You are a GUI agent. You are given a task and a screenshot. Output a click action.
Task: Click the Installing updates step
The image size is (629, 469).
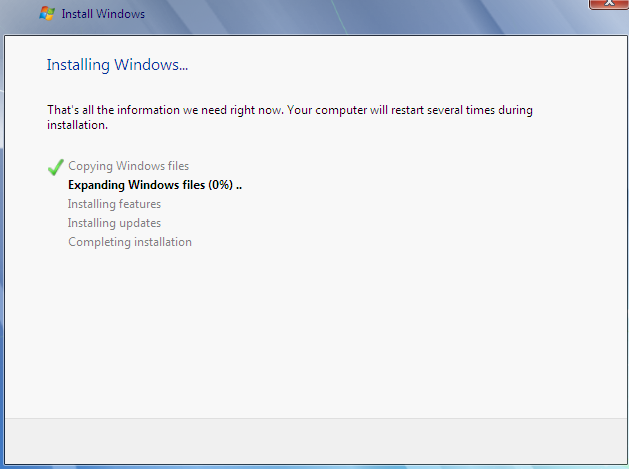tap(114, 223)
